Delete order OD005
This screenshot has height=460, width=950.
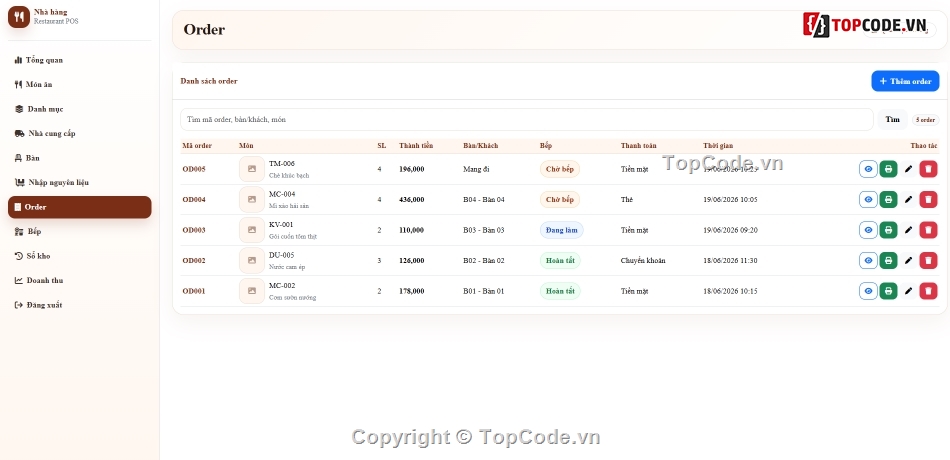coord(928,169)
